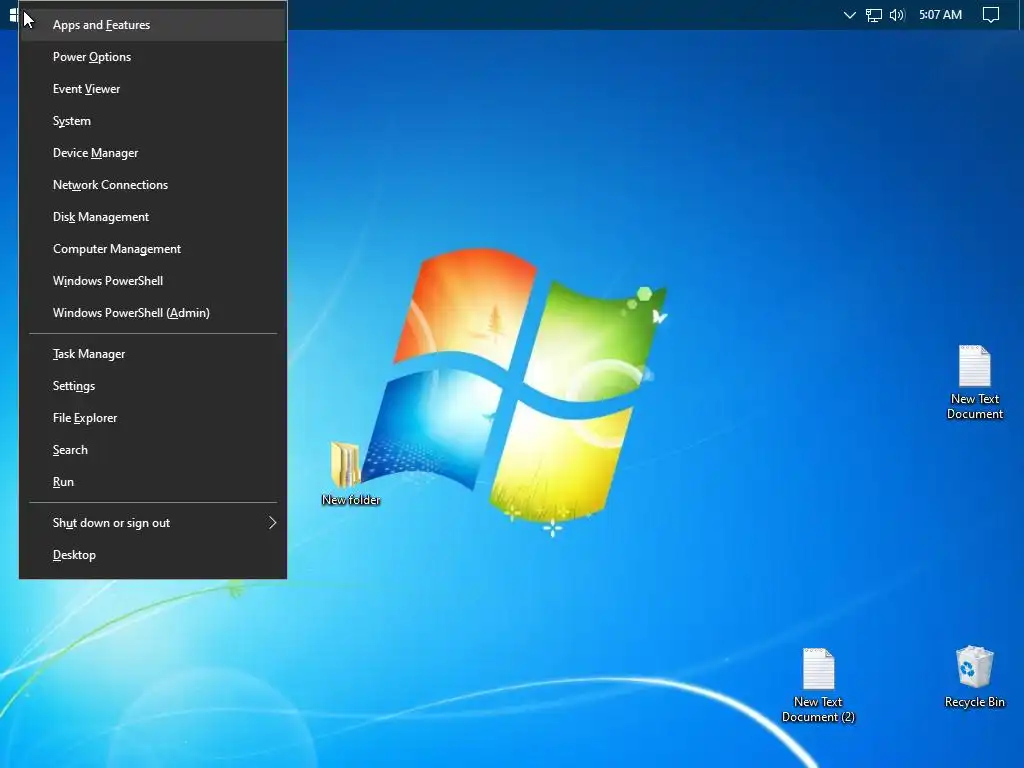
Task: Select the New Text Document icon
Action: point(974,383)
